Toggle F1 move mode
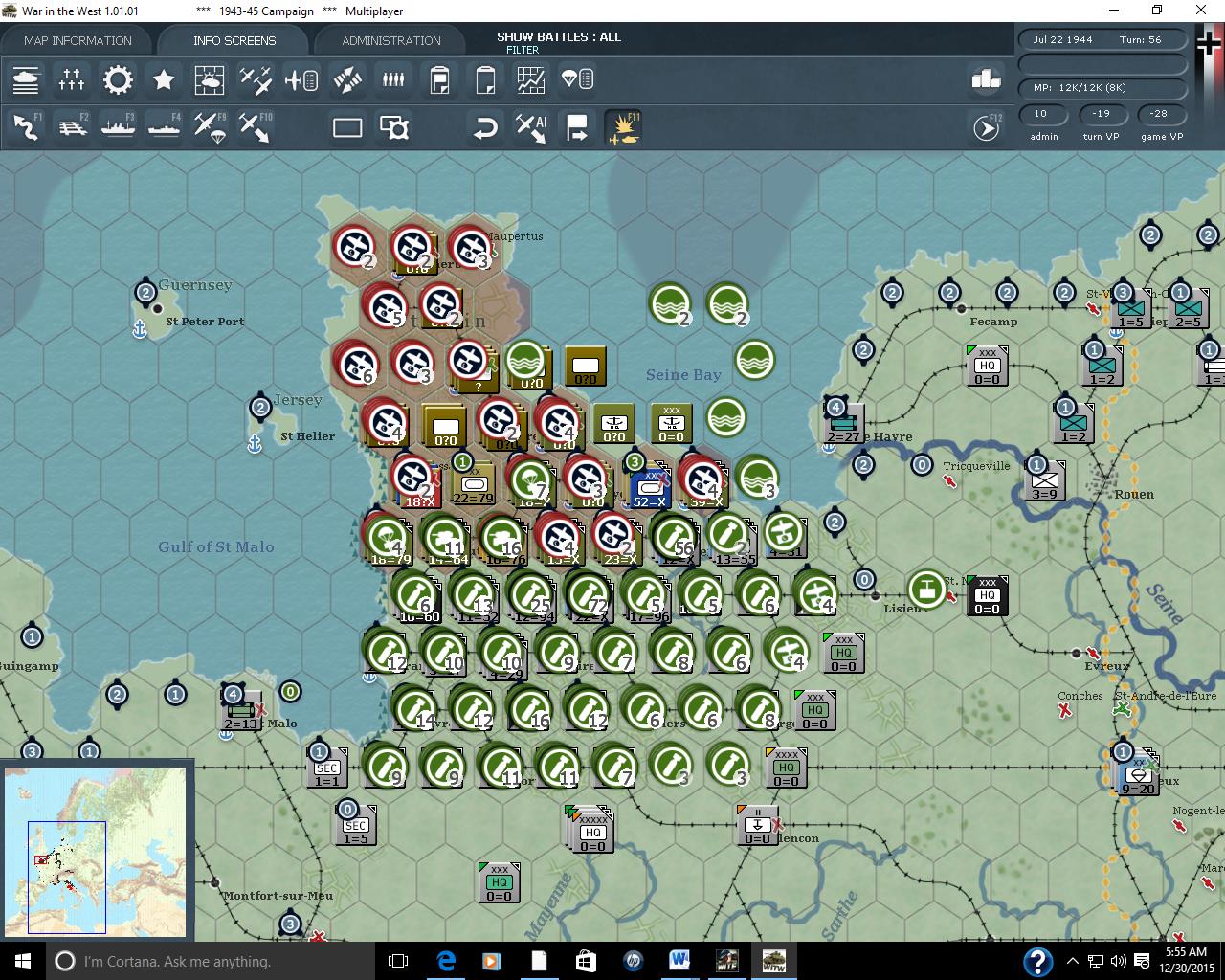This screenshot has width=1225, height=980. (x=26, y=127)
